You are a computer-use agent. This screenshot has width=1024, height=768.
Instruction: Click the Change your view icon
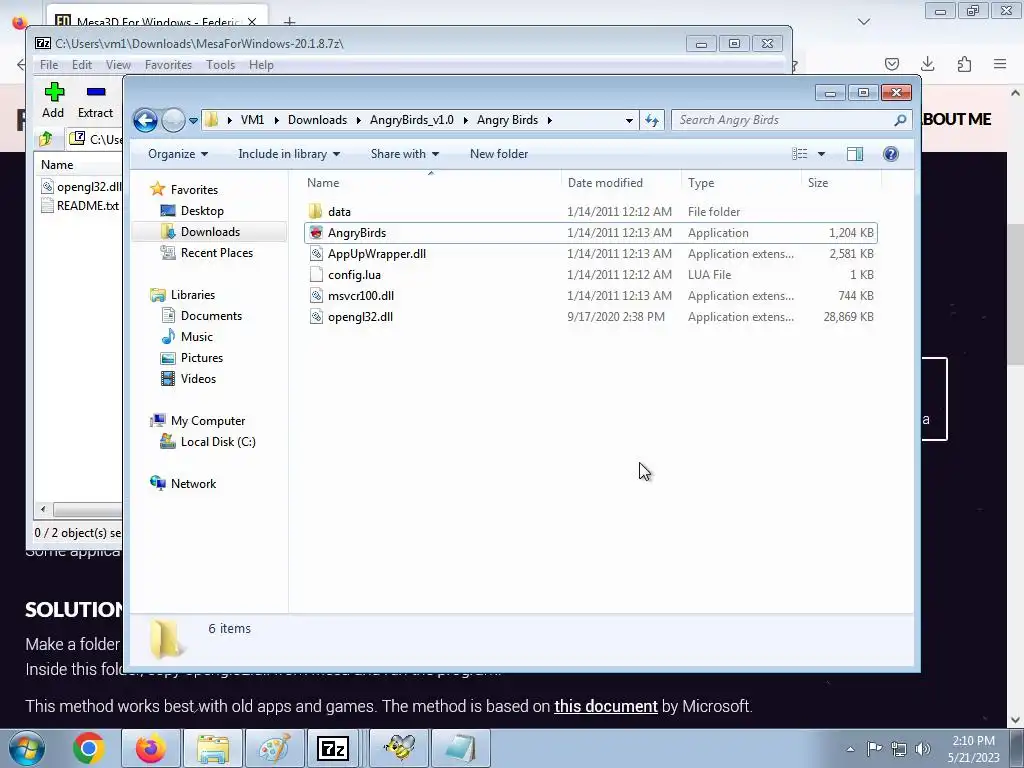click(x=800, y=154)
